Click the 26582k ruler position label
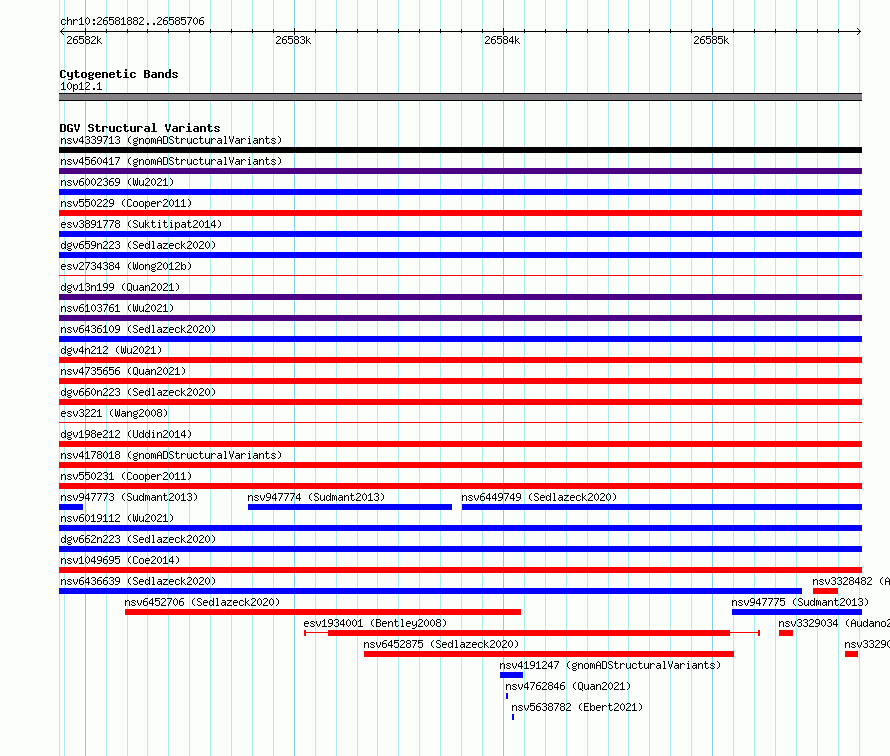 pos(84,40)
